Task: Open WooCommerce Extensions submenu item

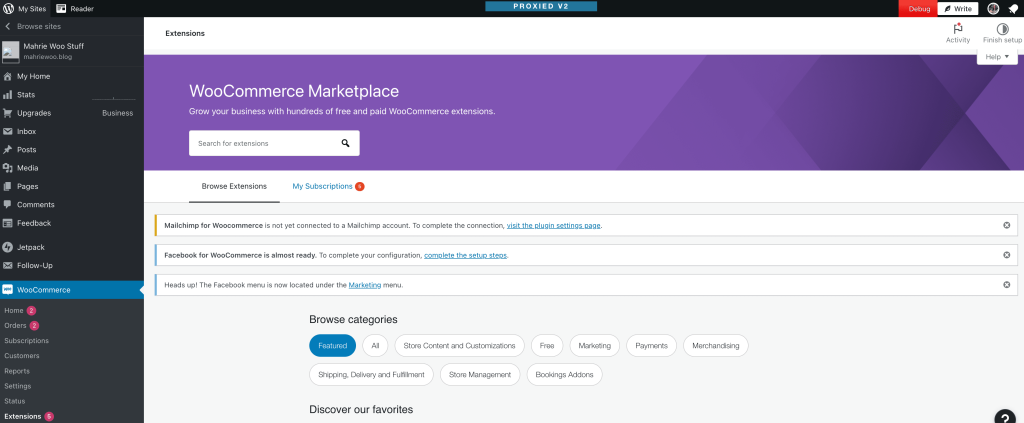Action: [x=23, y=416]
